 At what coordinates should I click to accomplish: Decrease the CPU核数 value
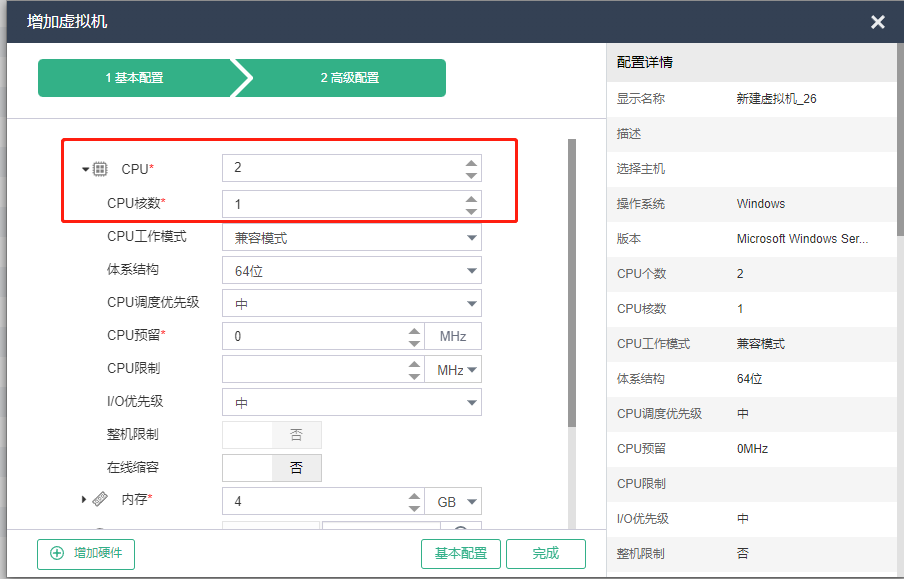click(x=471, y=211)
